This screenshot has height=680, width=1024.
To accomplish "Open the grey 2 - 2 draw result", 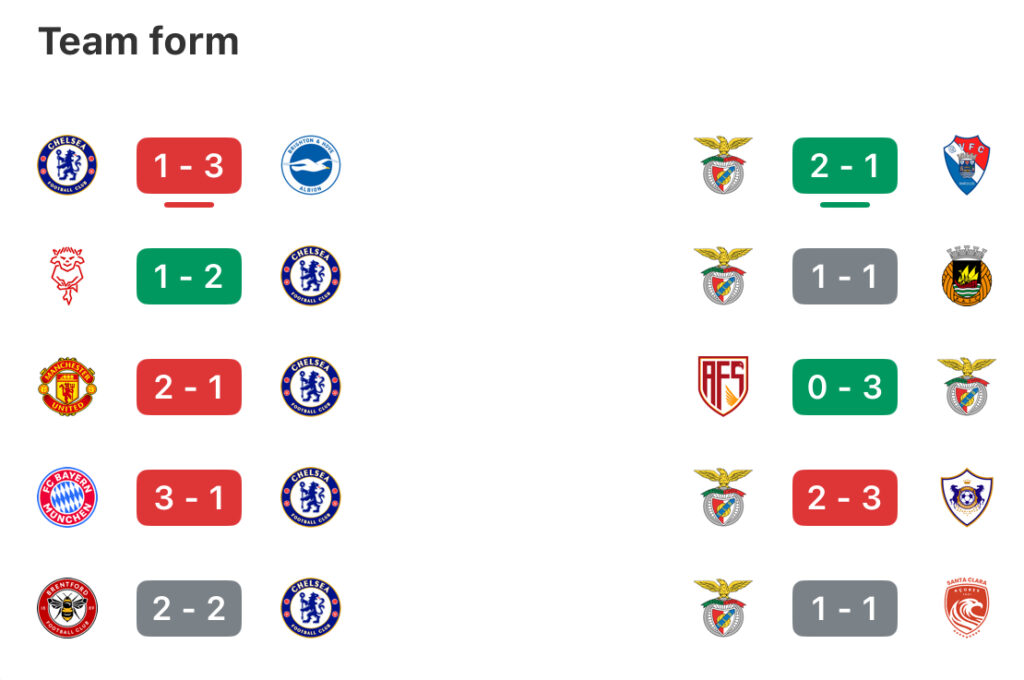I will [x=189, y=608].
